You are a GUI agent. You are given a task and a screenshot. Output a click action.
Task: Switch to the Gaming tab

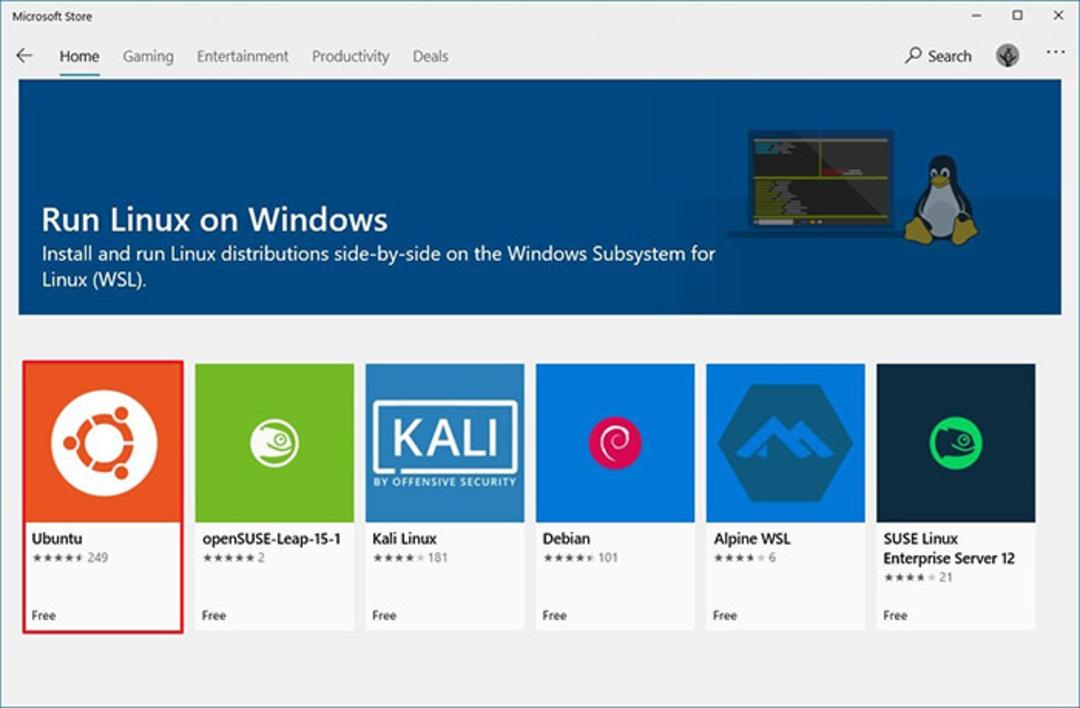click(148, 56)
